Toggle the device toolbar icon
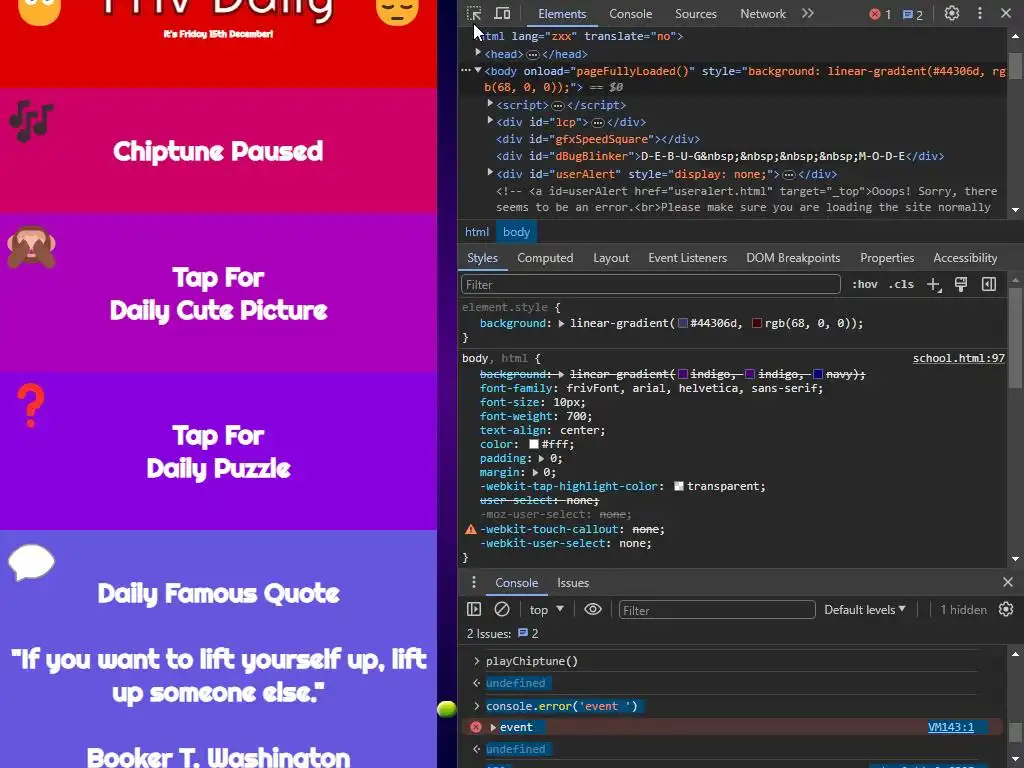This screenshot has width=1024, height=768. [x=502, y=14]
